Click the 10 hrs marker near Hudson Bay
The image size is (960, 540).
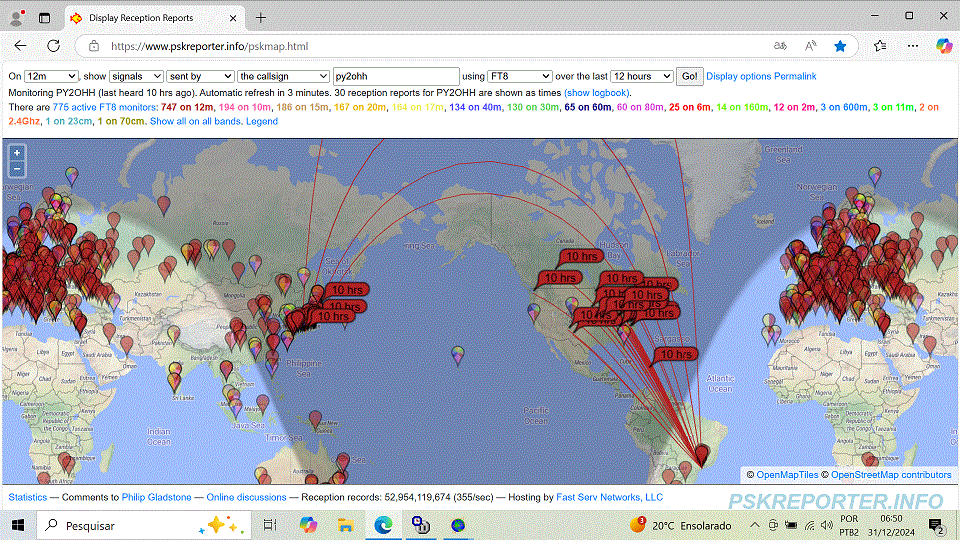tap(582, 257)
